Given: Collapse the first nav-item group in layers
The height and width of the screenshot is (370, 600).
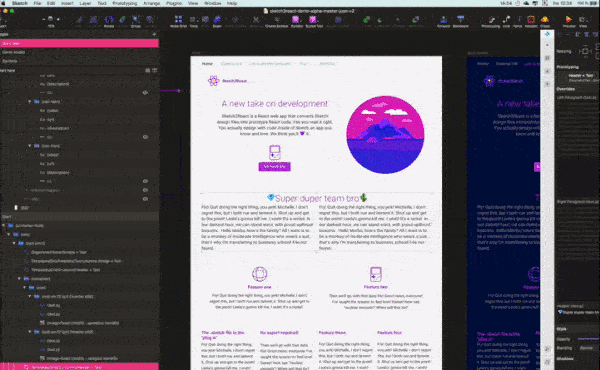Looking at the screenshot, I should (x=29, y=102).
